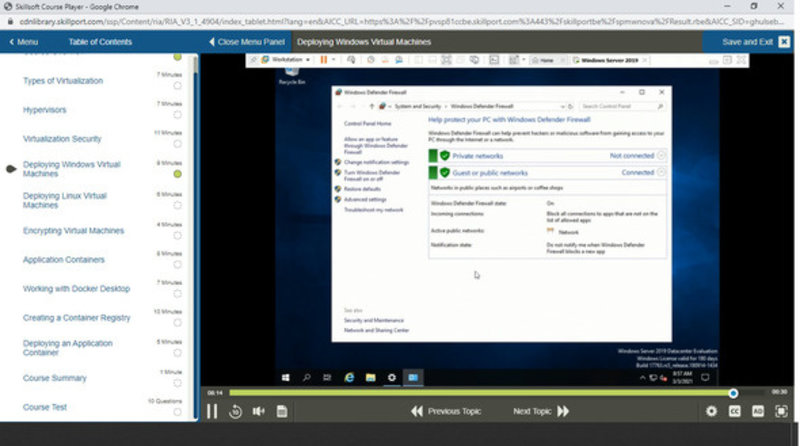Image resolution: width=800 pixels, height=446 pixels.
Task: Click Settings gear in VM taskbar
Action: click(392, 378)
